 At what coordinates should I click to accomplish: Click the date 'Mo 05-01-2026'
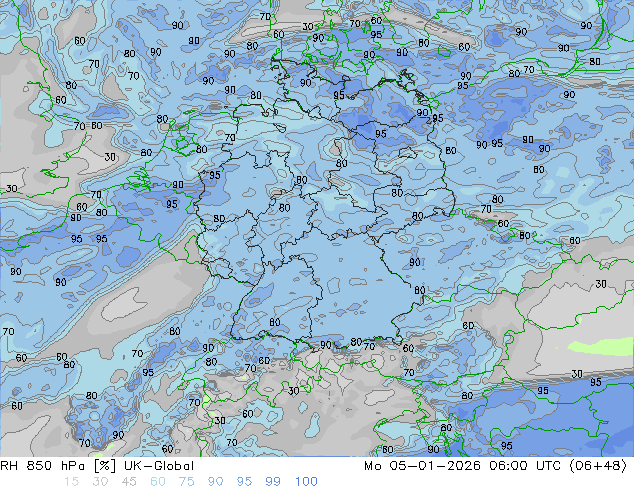423,466
